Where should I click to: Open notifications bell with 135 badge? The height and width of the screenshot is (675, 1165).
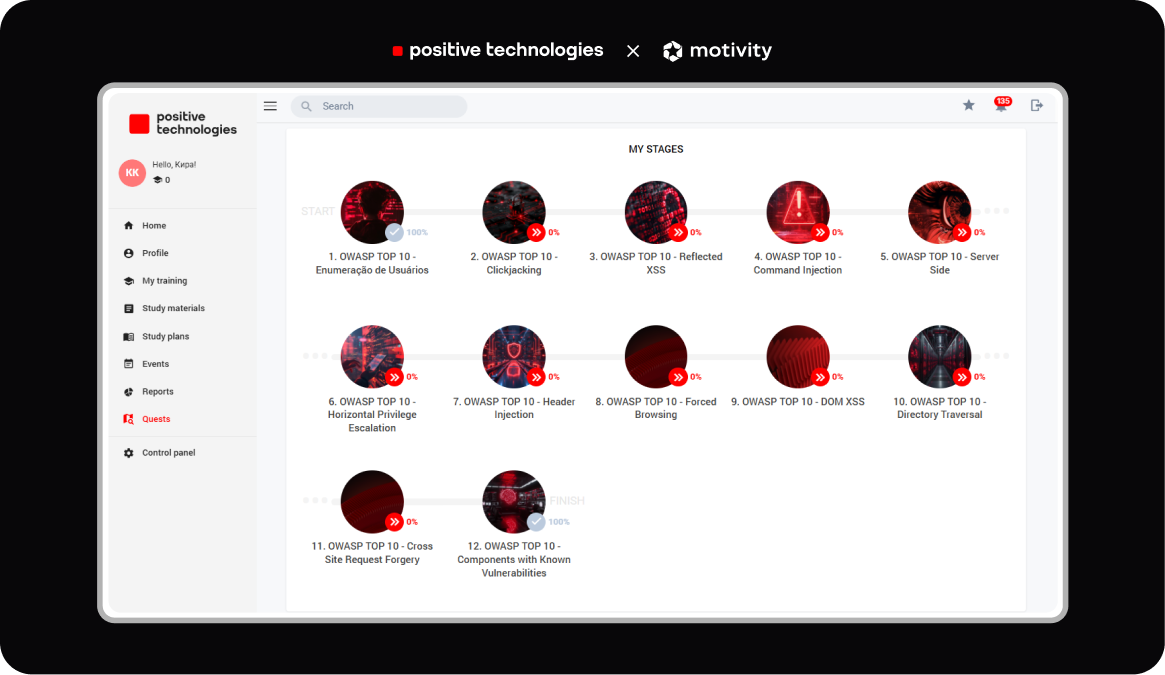tap(1001, 105)
